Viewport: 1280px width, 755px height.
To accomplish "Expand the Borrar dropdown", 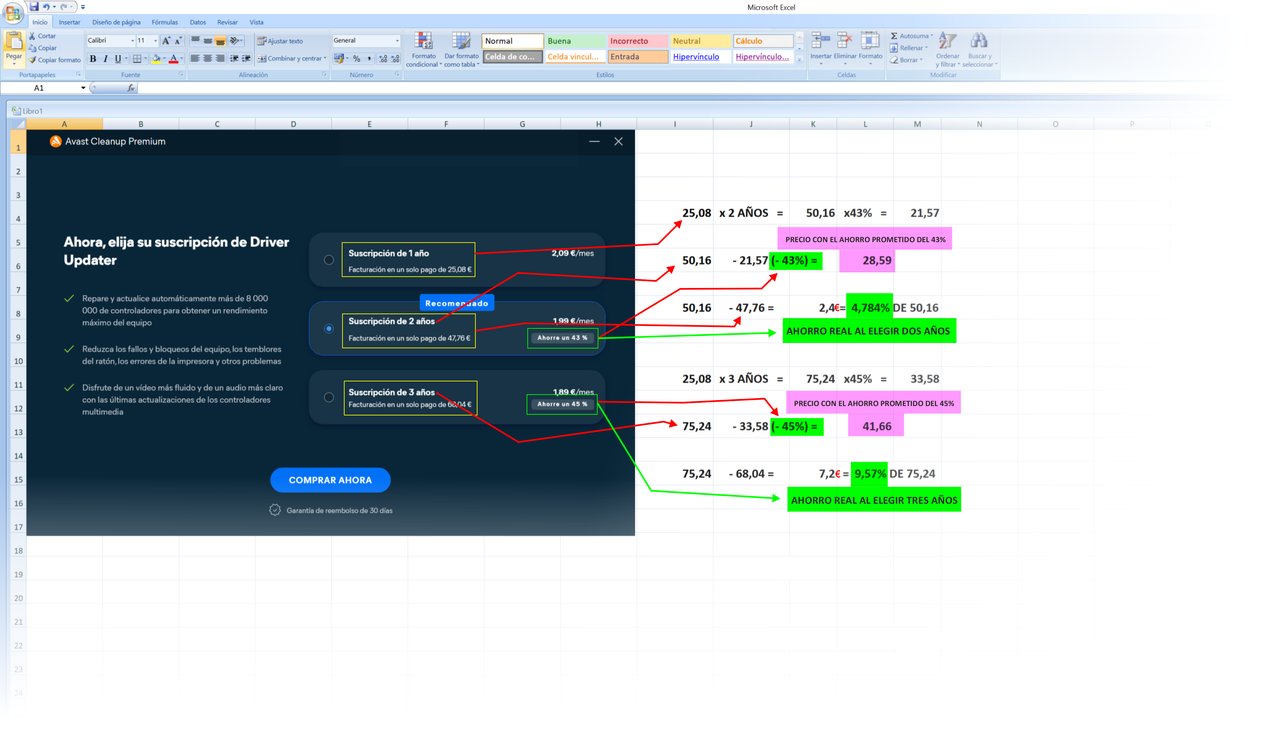I will (921, 60).
